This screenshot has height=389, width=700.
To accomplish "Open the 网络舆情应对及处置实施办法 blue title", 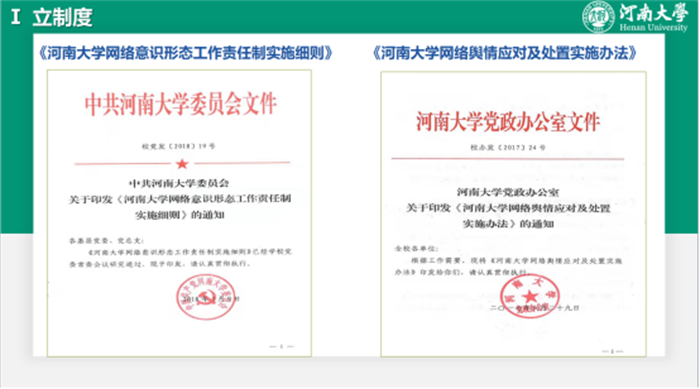I will 504,53.
